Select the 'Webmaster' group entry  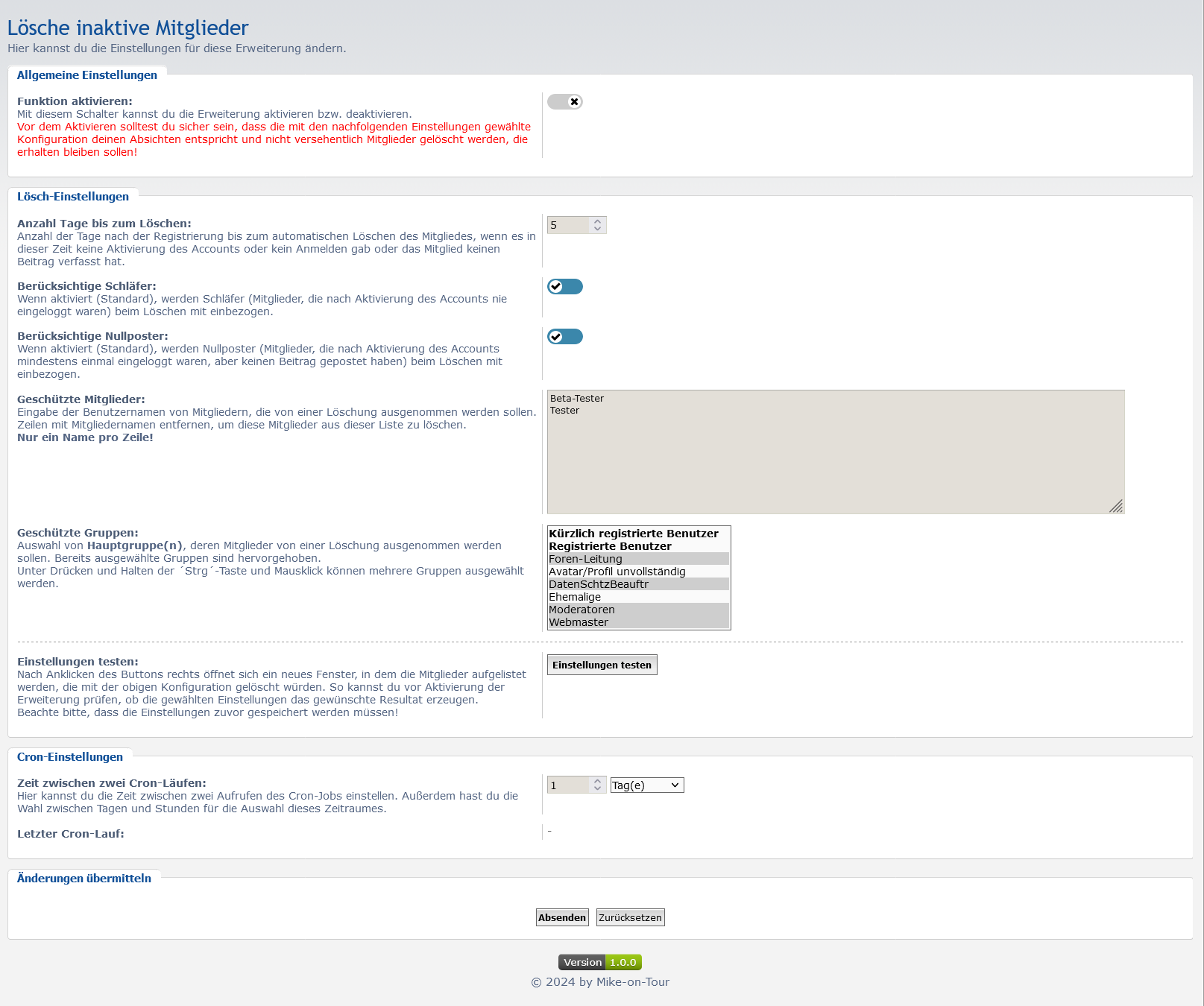pyautogui.click(x=579, y=622)
